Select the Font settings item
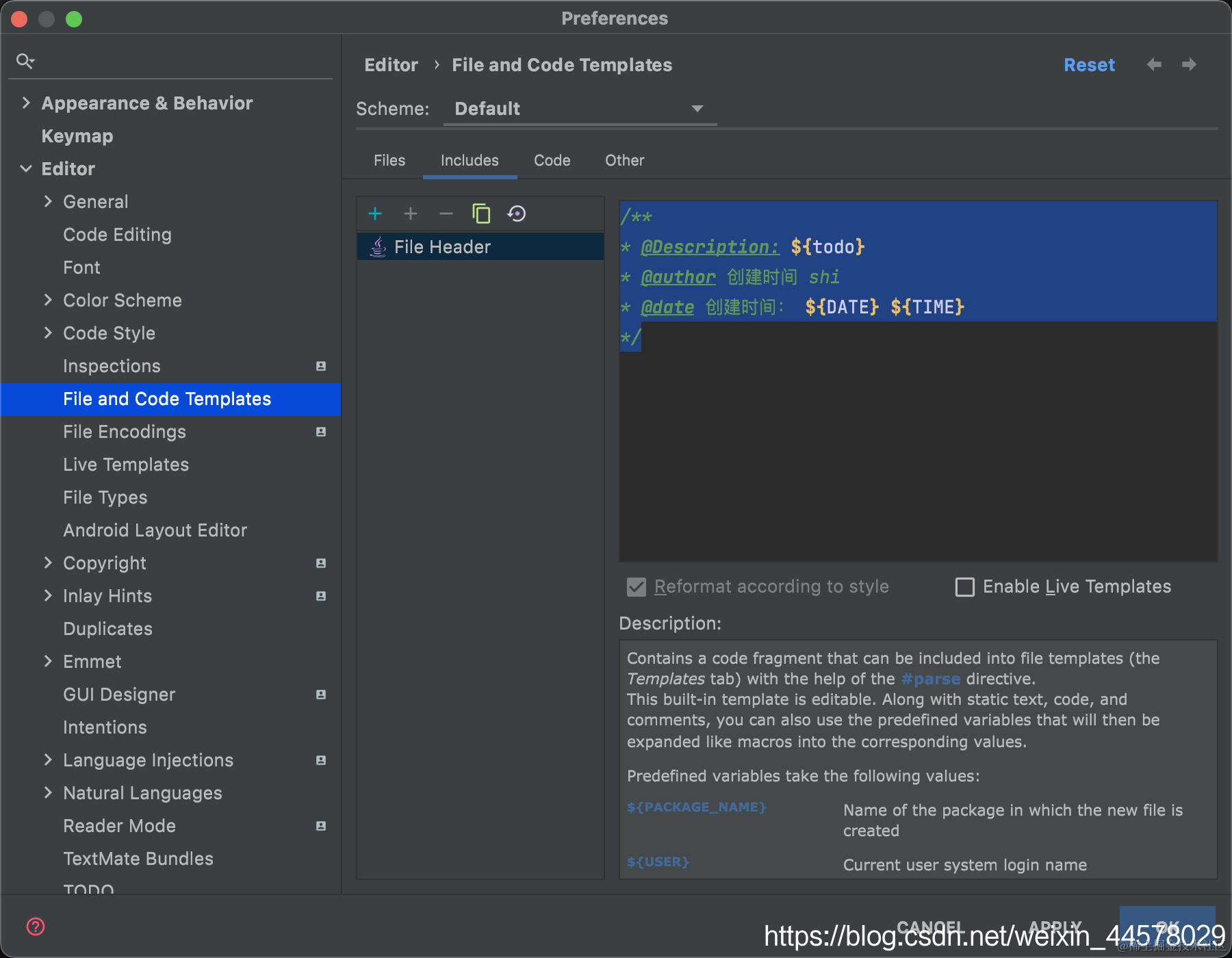Image resolution: width=1232 pixels, height=958 pixels. [x=81, y=268]
